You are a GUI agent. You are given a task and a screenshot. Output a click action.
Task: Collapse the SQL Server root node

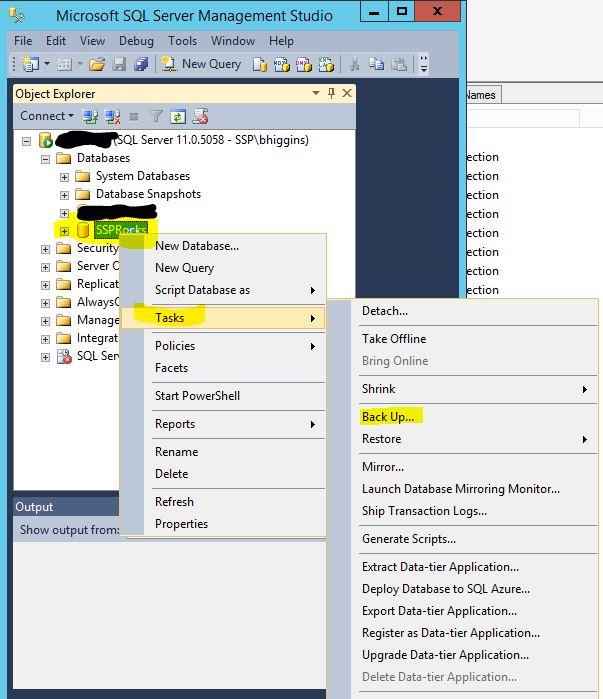[x=27, y=141]
